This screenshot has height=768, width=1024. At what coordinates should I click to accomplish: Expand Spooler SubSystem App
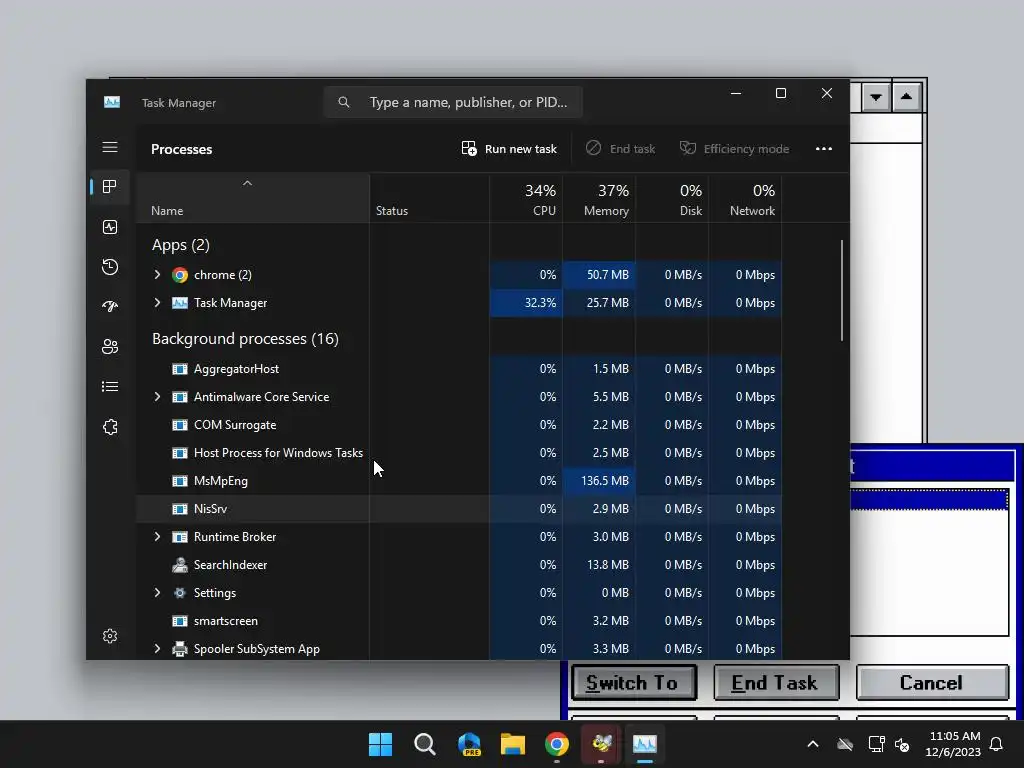[157, 649]
